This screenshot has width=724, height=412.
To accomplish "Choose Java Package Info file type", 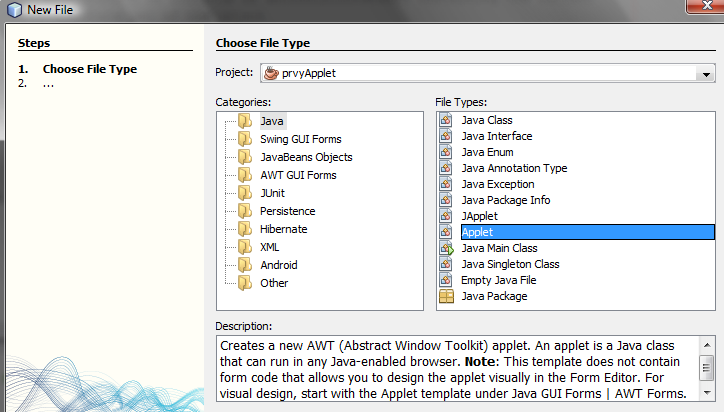I will point(506,200).
